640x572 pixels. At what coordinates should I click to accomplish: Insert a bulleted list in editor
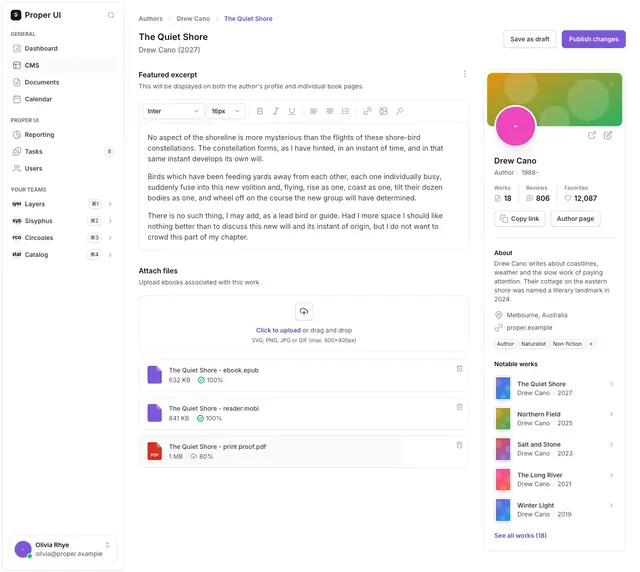click(346, 111)
